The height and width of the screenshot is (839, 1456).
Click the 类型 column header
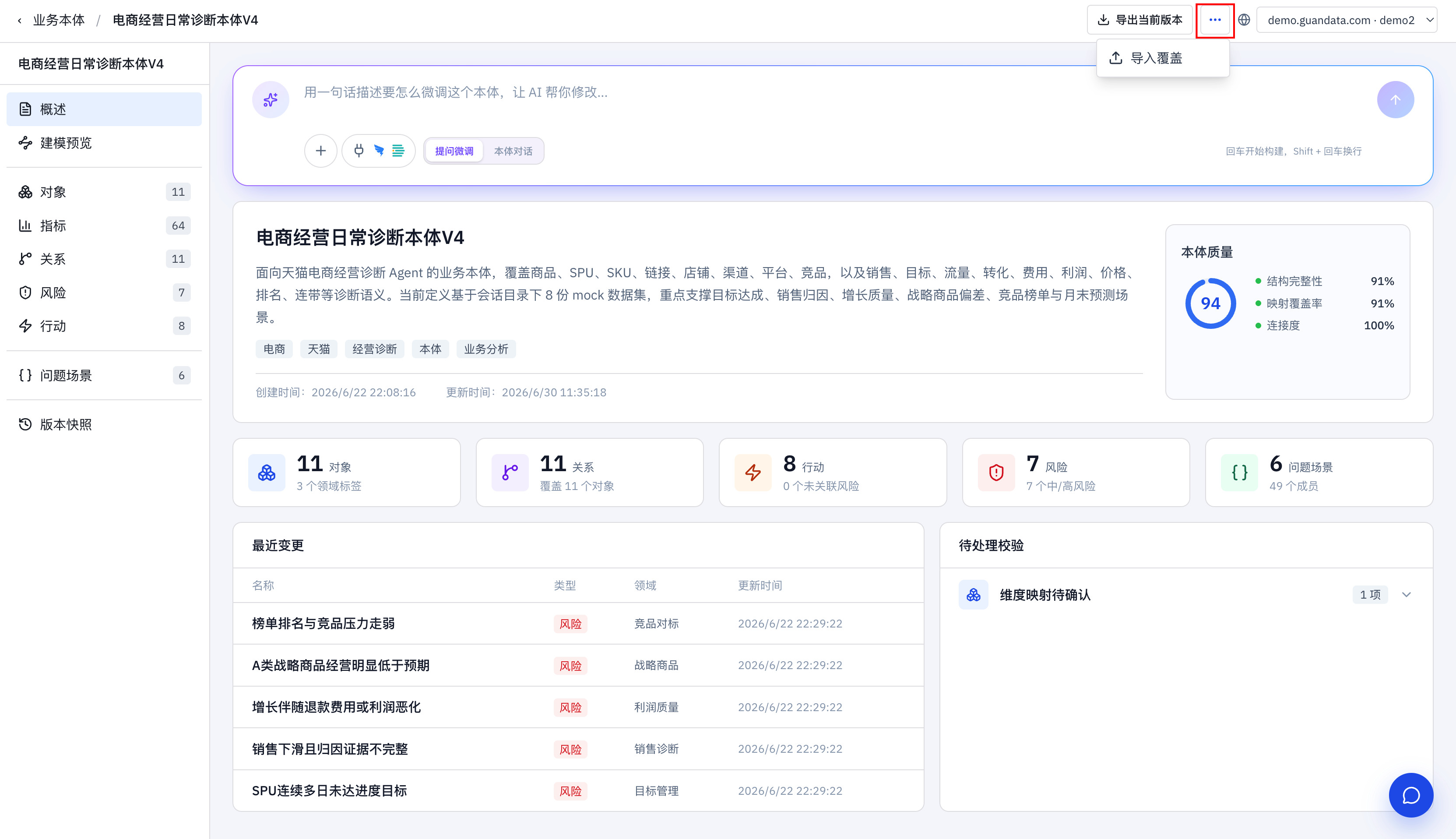564,585
